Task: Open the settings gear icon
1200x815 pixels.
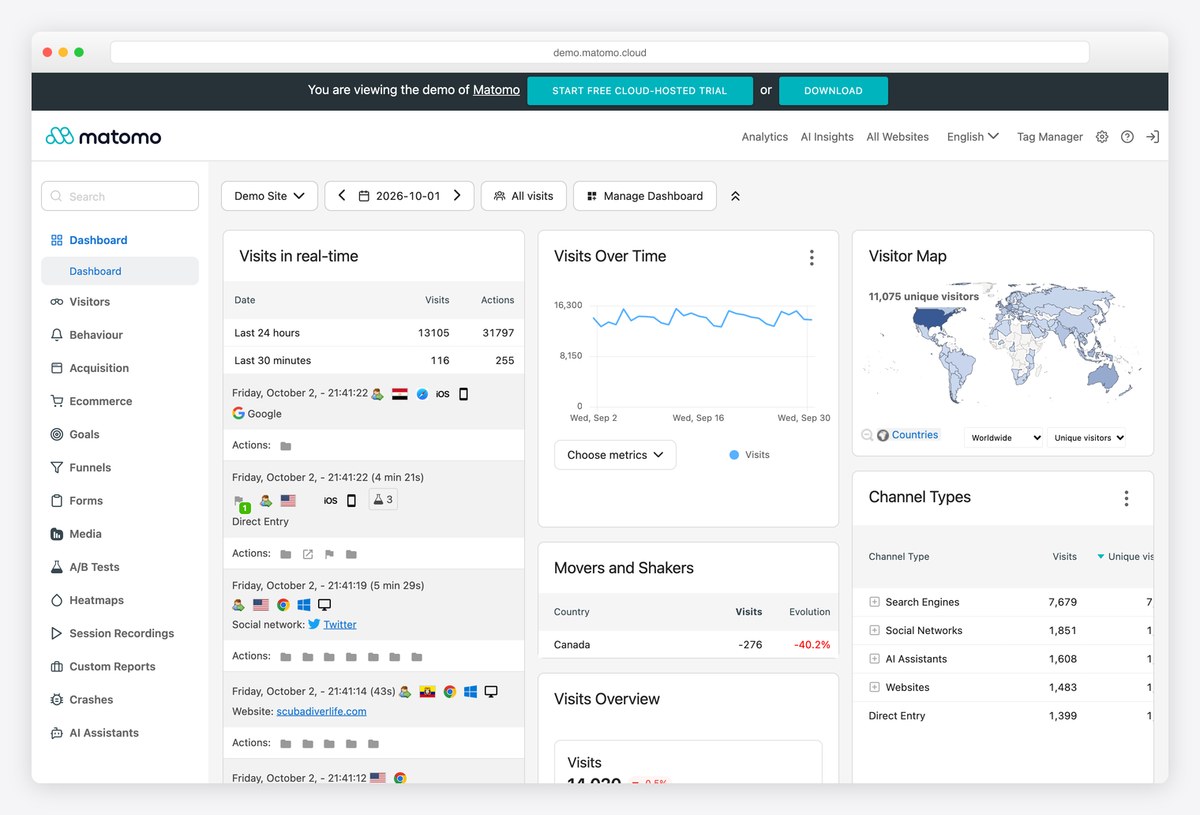Action: click(x=1102, y=137)
